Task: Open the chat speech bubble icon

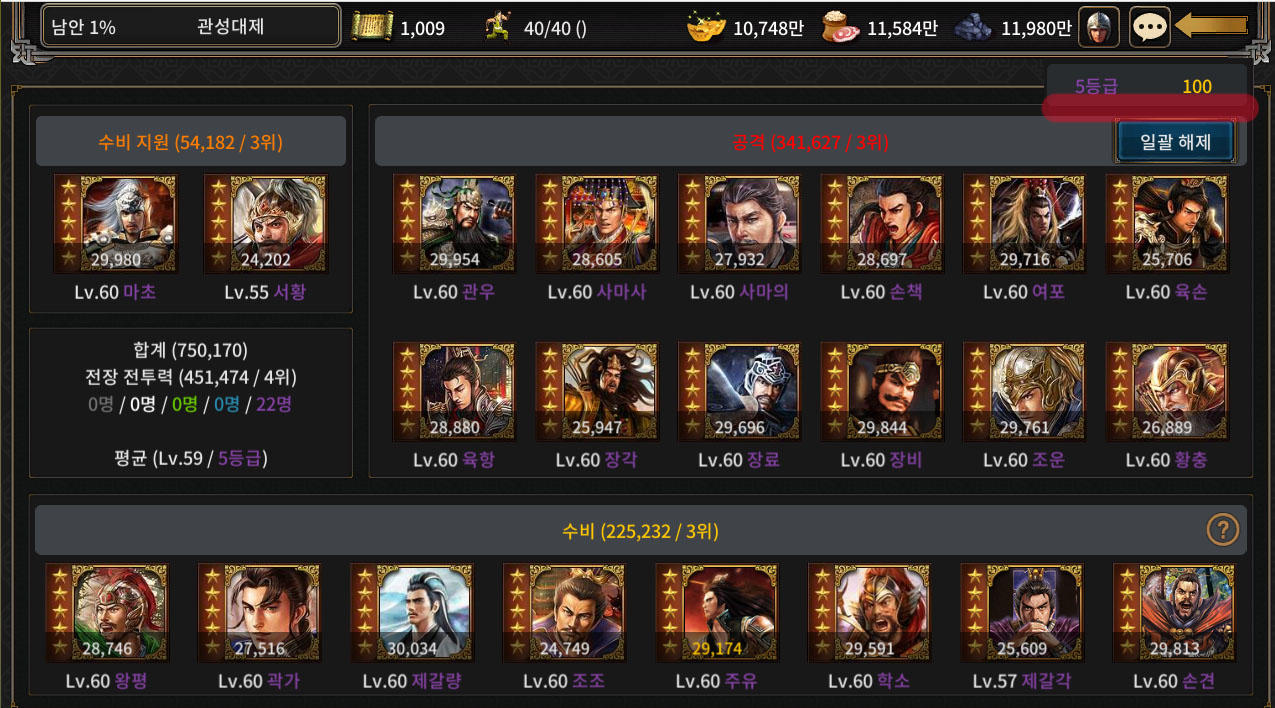Action: 1149,27
